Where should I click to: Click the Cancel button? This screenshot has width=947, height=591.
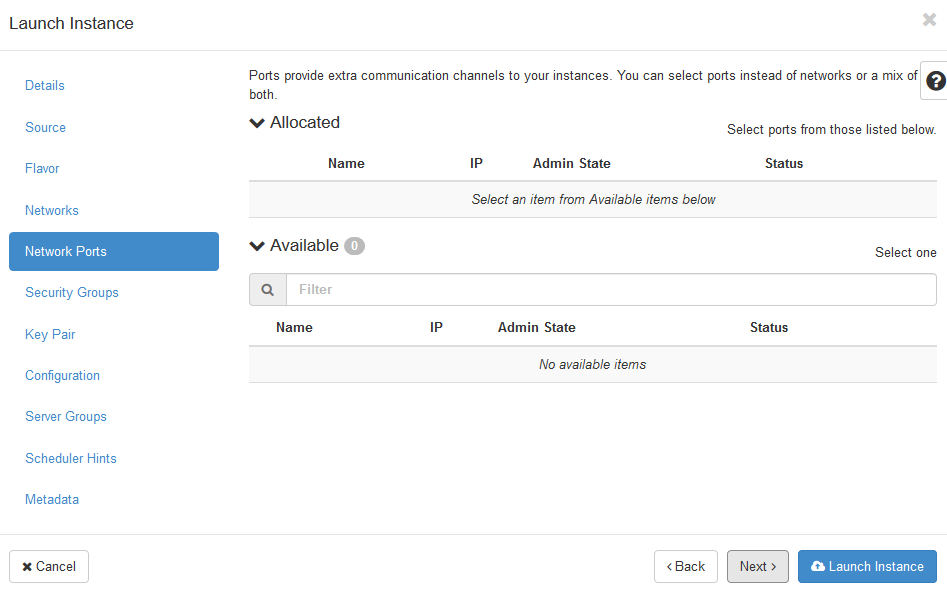click(x=49, y=566)
